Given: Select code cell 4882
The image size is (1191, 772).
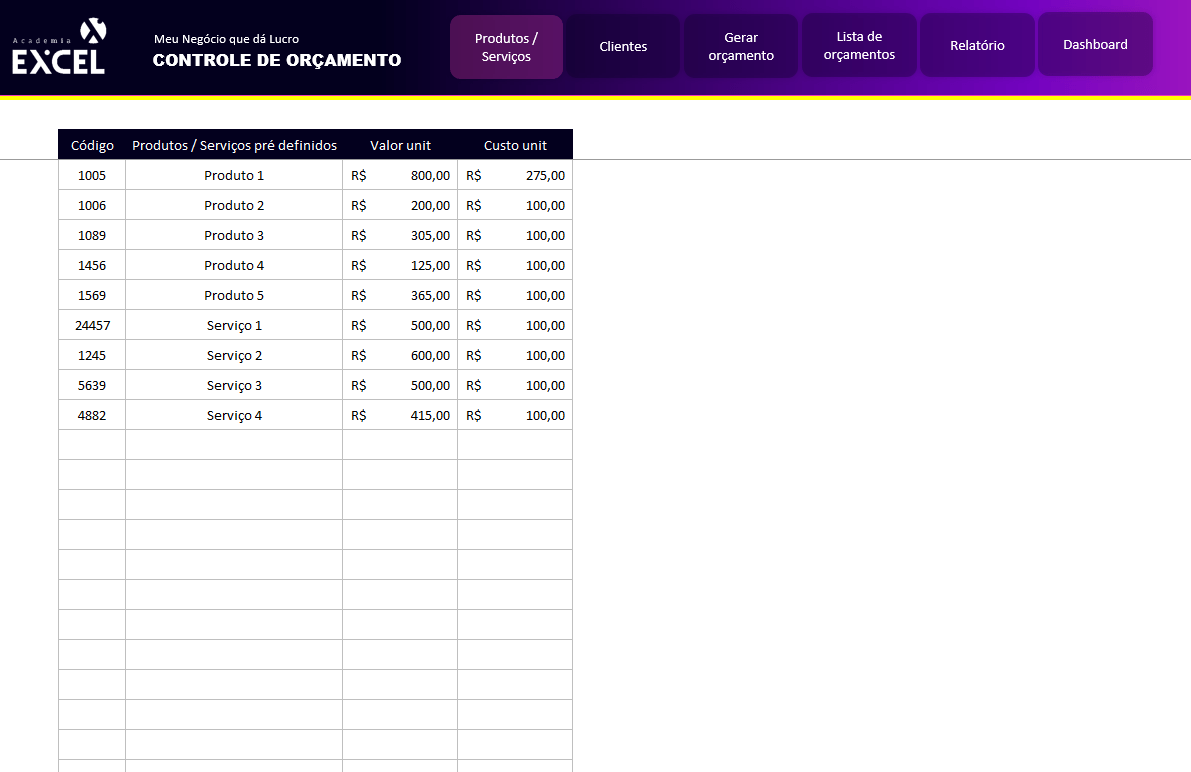Looking at the screenshot, I should [92, 416].
